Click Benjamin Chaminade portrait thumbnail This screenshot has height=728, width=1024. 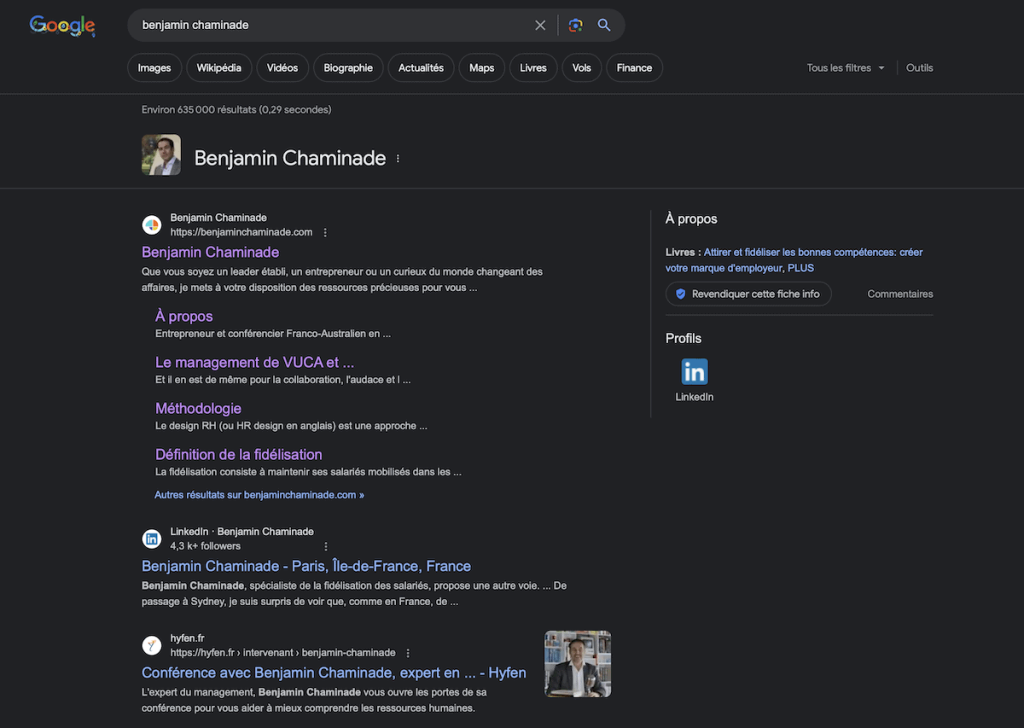161,155
